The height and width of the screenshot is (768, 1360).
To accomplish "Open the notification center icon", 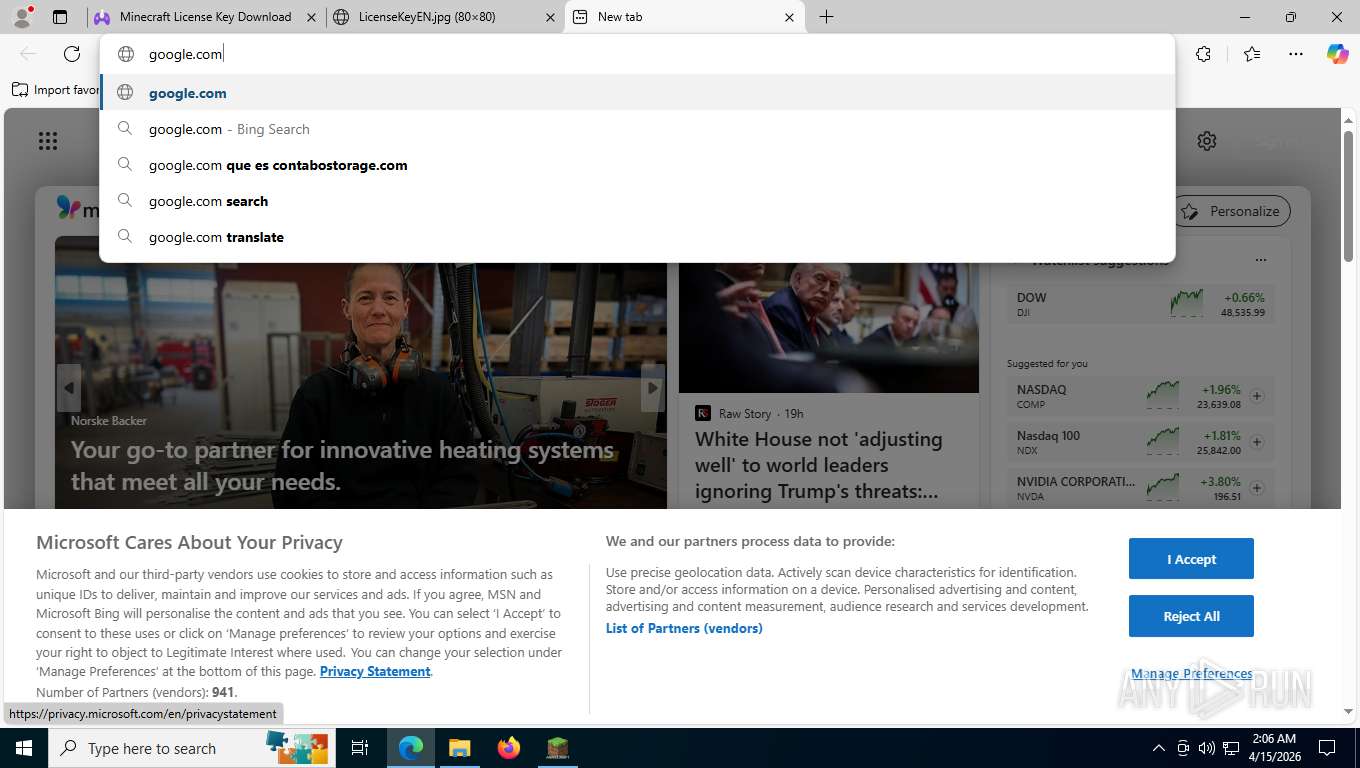I will pyautogui.click(x=1327, y=748).
